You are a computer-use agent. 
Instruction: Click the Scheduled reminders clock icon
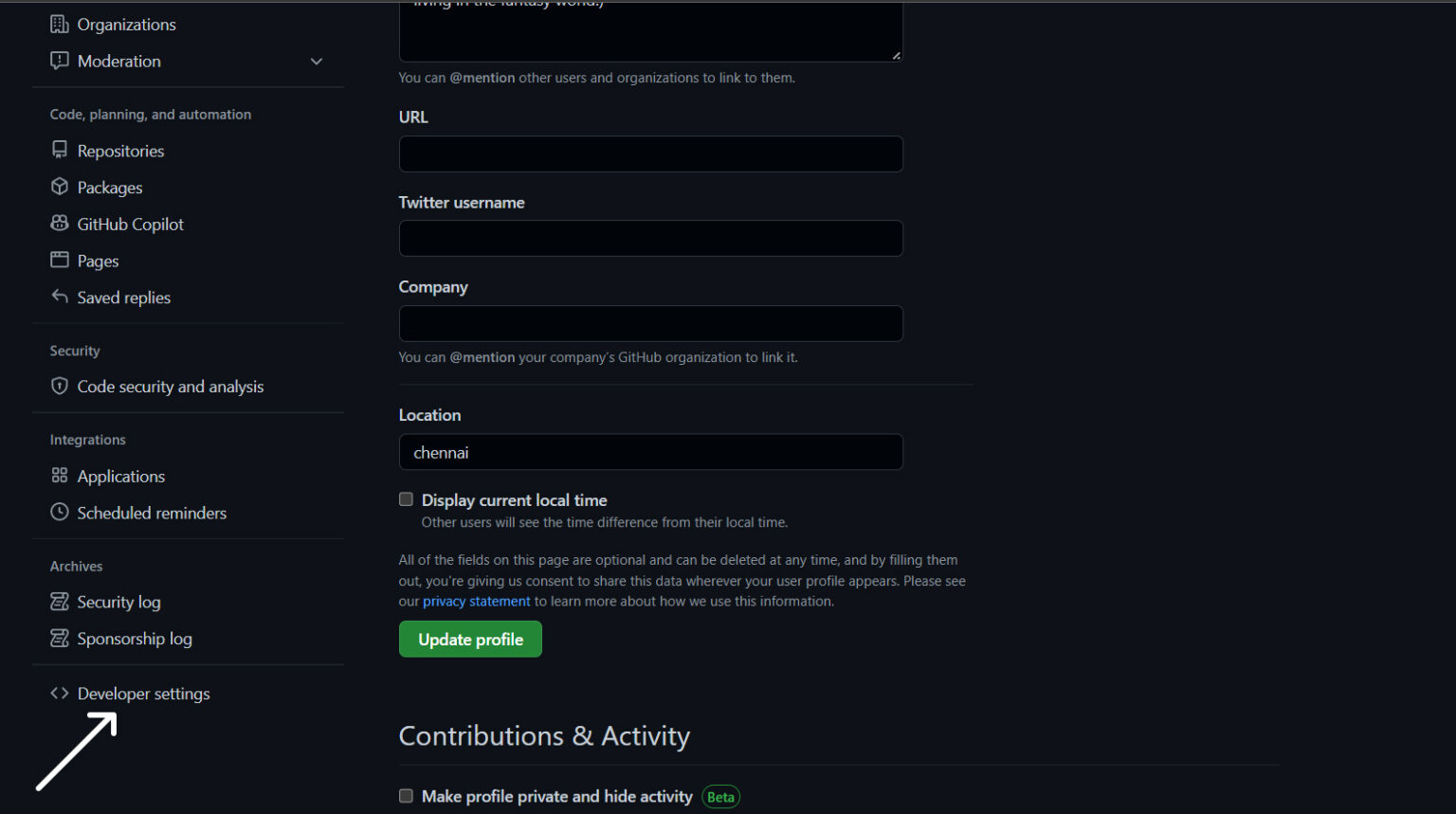[60, 513]
